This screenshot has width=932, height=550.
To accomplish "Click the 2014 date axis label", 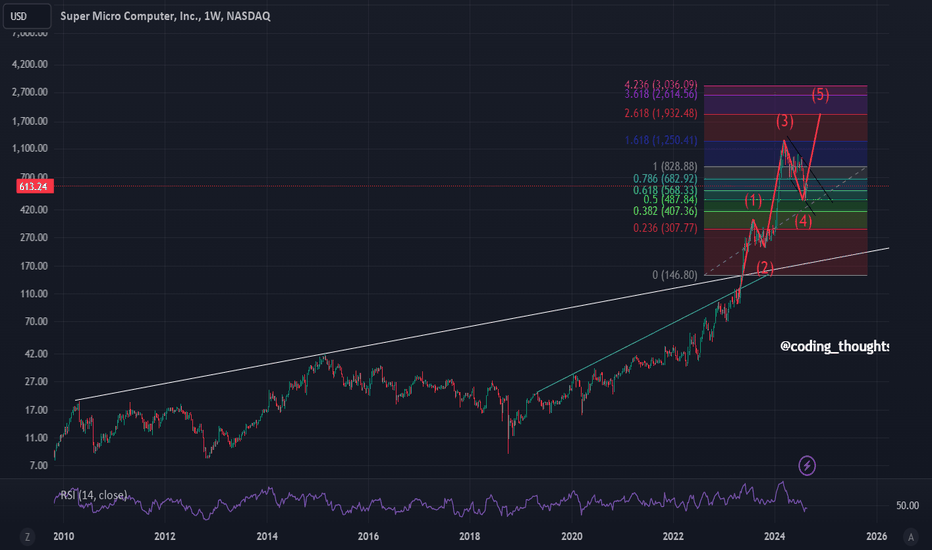I will [267, 536].
